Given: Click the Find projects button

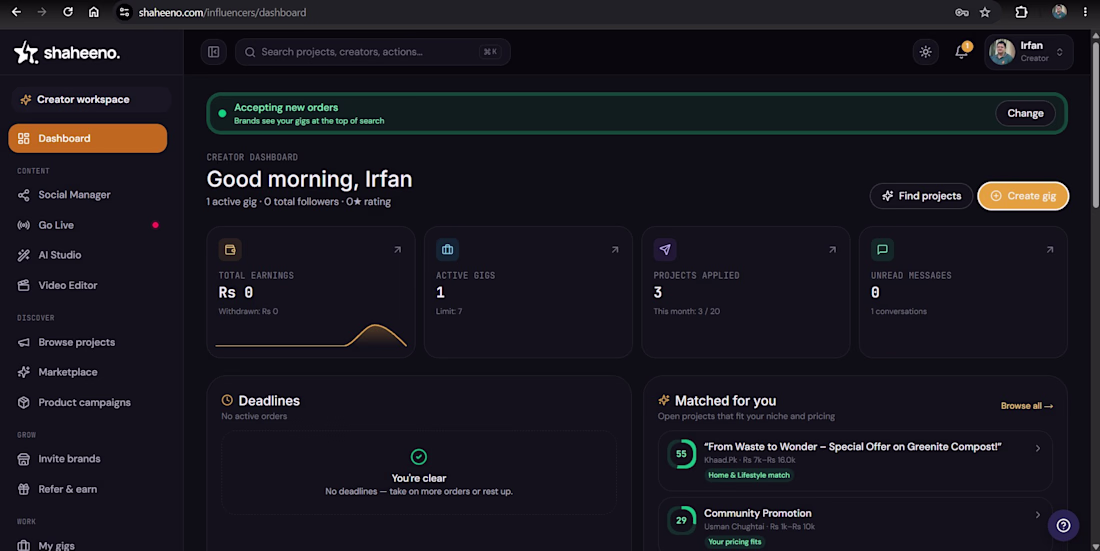Looking at the screenshot, I should pos(921,196).
